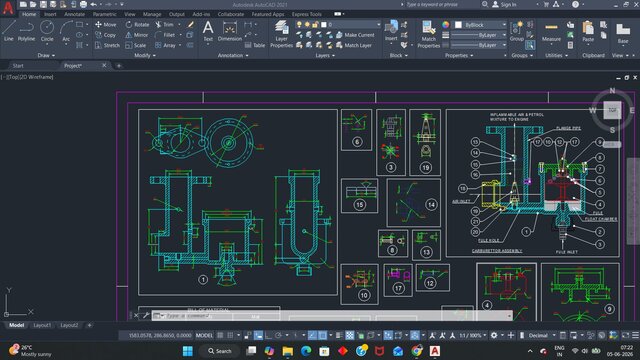Toggle object snap in status bar
Image resolution: width=640 pixels, height=360 pixels.
pos(322,336)
